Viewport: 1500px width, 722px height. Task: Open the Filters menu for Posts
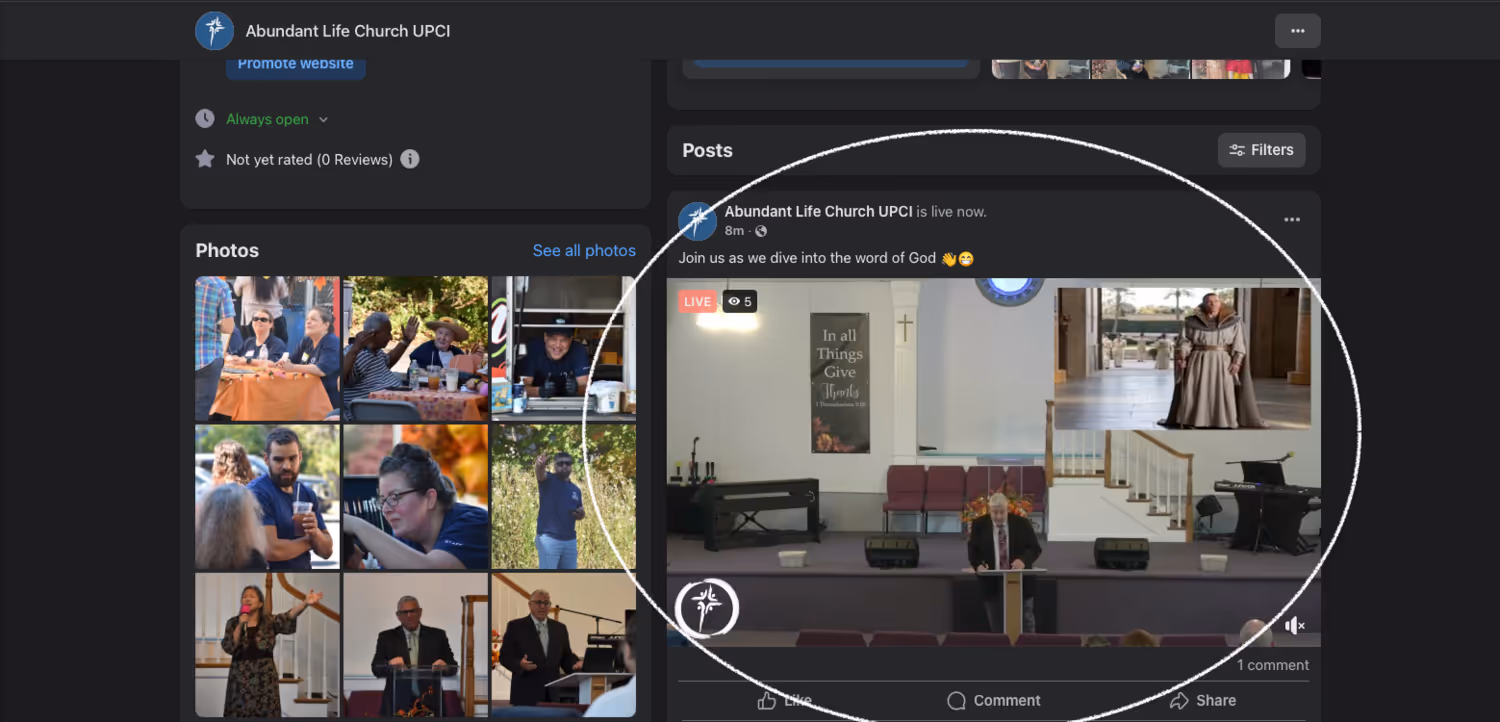[1261, 149]
